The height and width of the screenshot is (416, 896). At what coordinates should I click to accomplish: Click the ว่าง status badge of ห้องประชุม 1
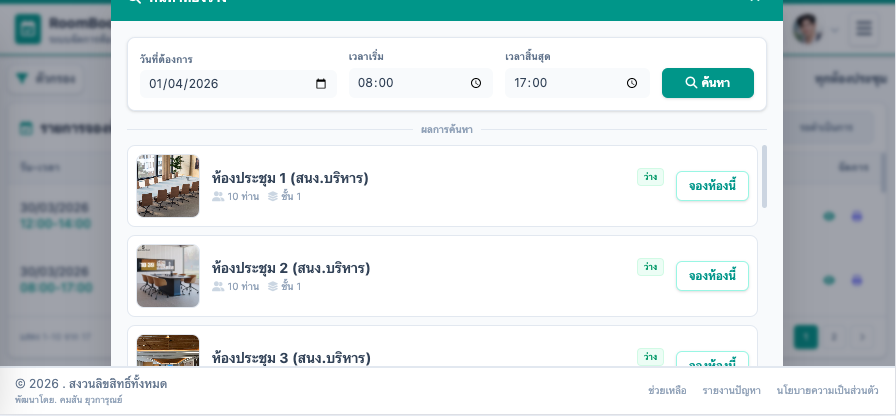click(650, 177)
